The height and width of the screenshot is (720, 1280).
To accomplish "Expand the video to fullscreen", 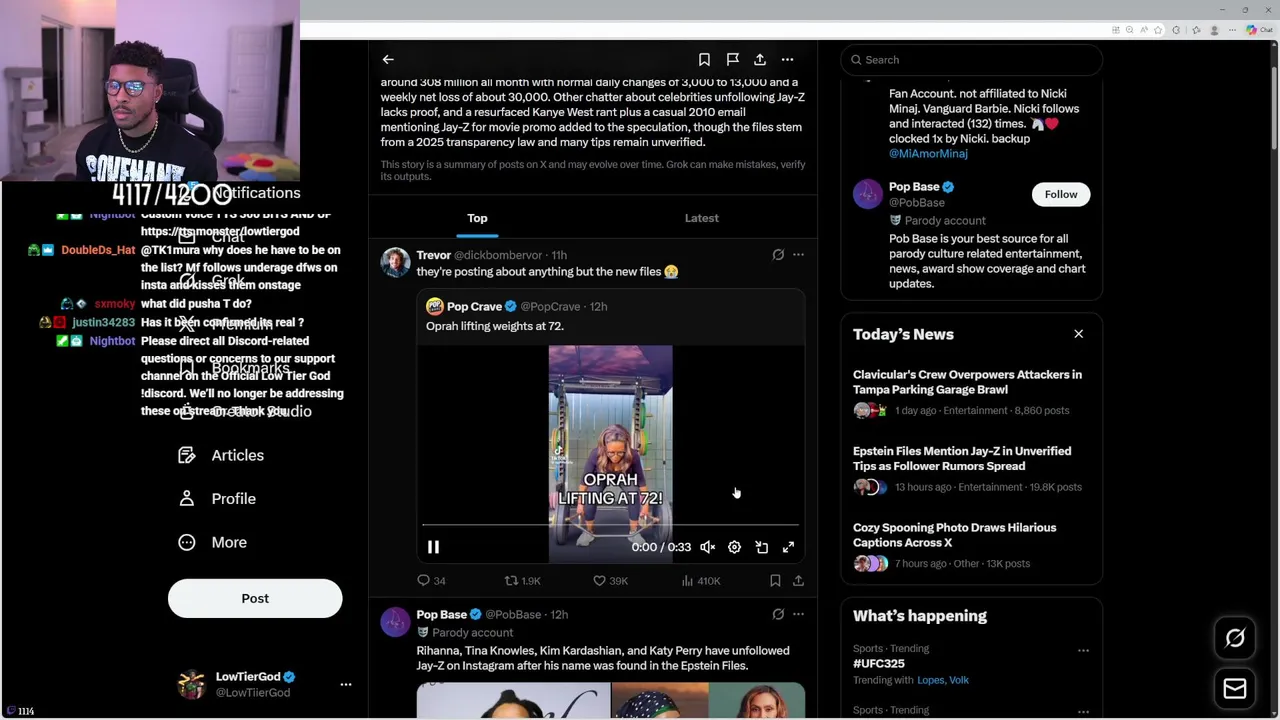I will [x=788, y=547].
